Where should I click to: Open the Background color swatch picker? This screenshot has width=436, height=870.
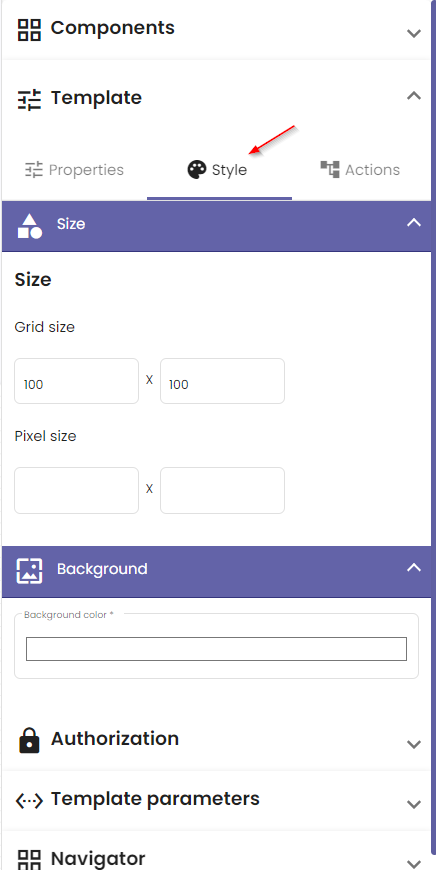click(216, 649)
